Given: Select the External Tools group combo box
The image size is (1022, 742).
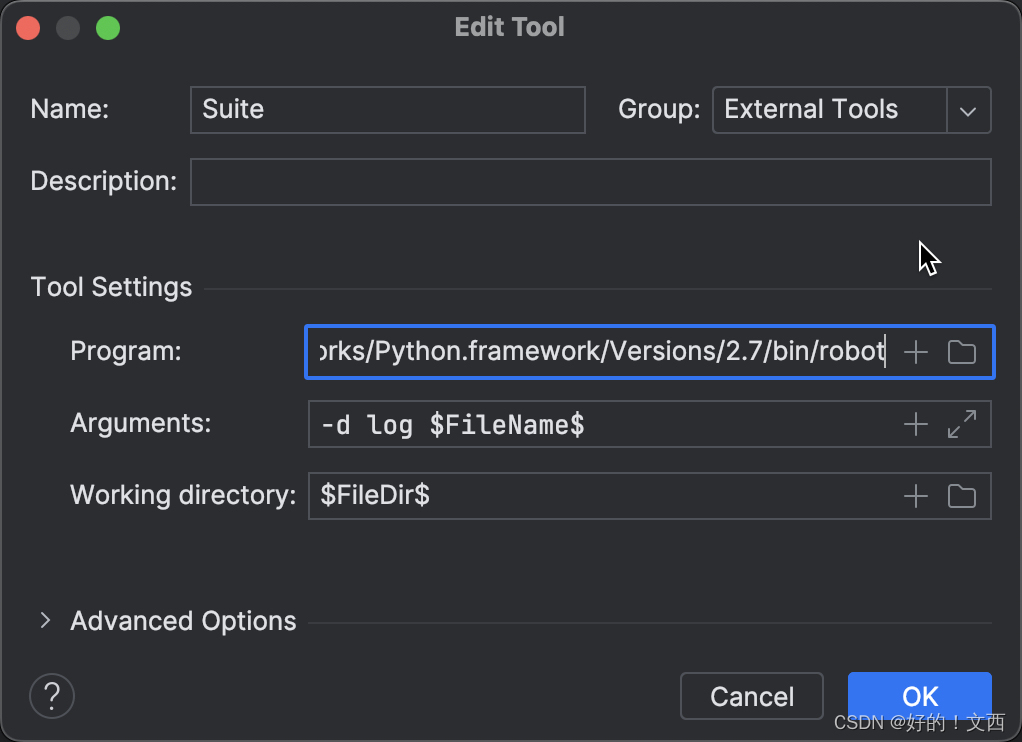Looking at the screenshot, I should pos(852,110).
